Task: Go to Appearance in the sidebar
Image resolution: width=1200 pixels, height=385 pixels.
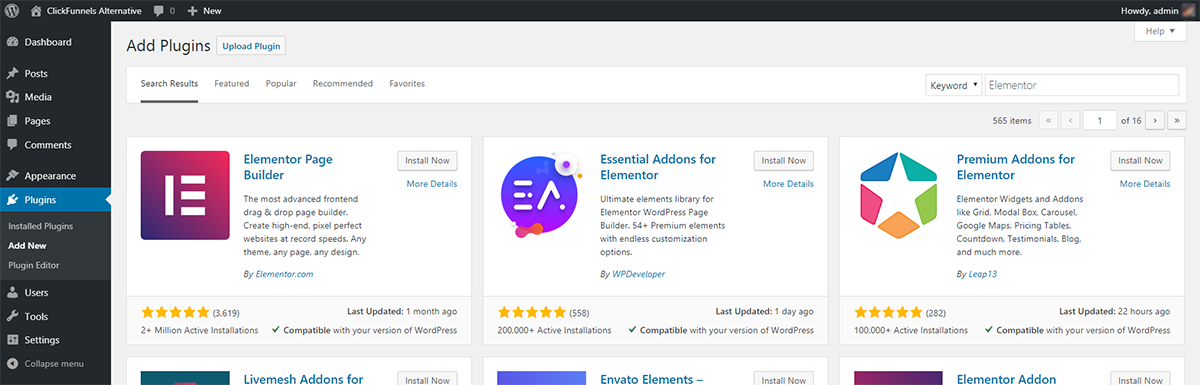Action: 50,175
